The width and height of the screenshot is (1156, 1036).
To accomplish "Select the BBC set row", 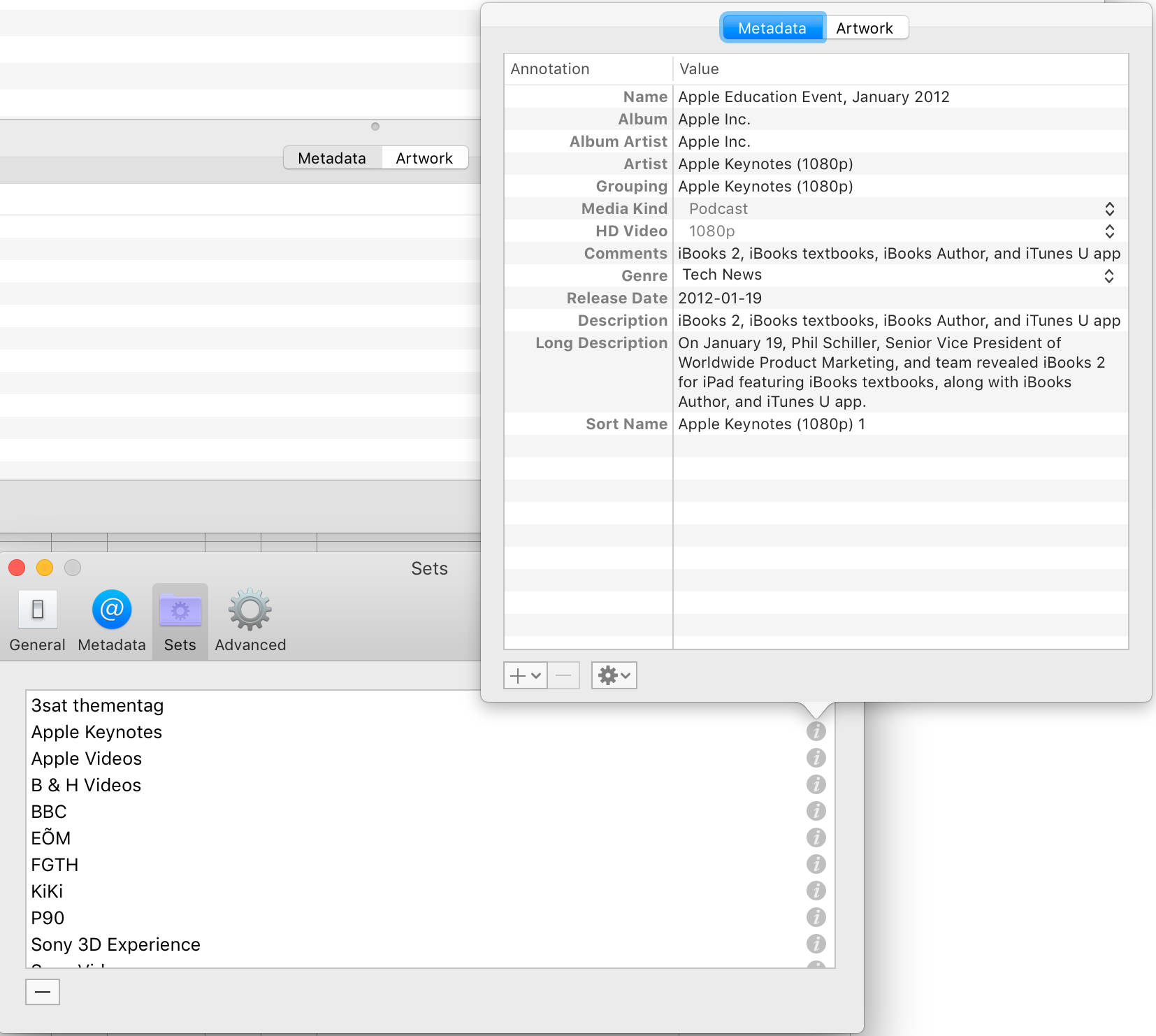I will coord(430,812).
